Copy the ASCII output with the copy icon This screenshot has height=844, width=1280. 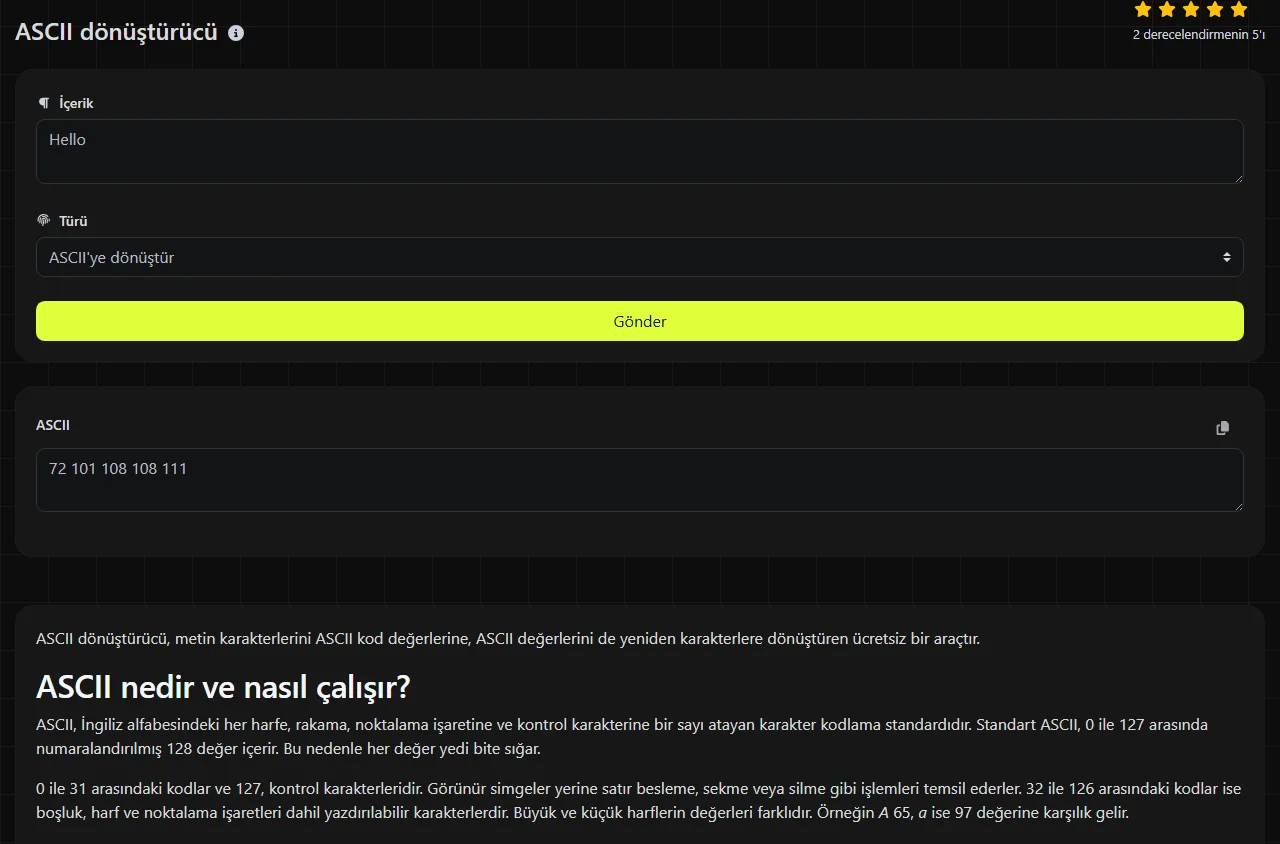tap(1222, 428)
